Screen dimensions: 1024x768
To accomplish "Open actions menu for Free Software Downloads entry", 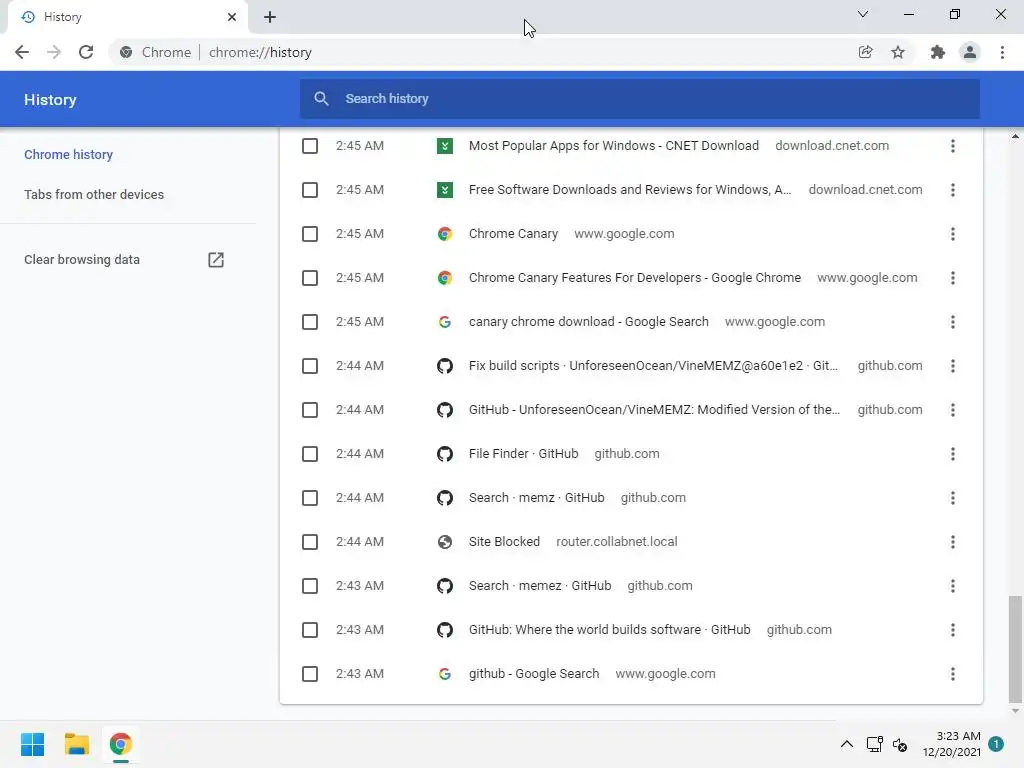I will tap(953, 190).
